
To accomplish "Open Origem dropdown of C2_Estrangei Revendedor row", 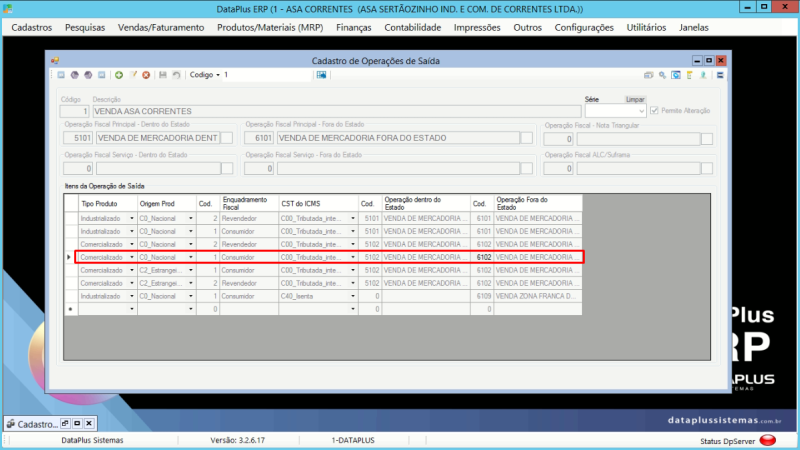I will tap(191, 283).
